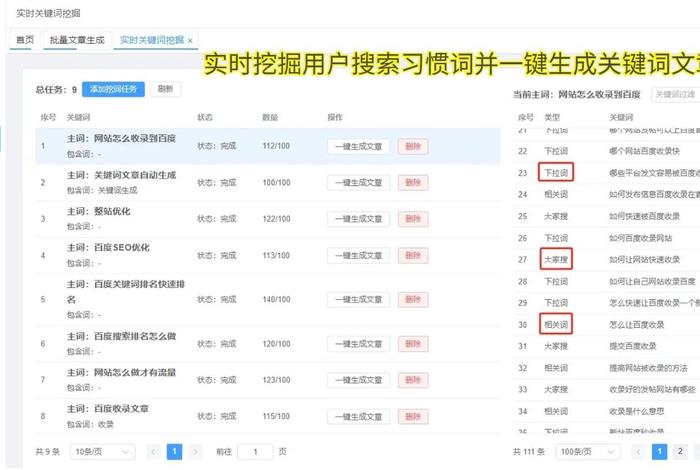The height and width of the screenshot is (470, 700).
Task: Click the 类型 column header
Action: point(552,117)
